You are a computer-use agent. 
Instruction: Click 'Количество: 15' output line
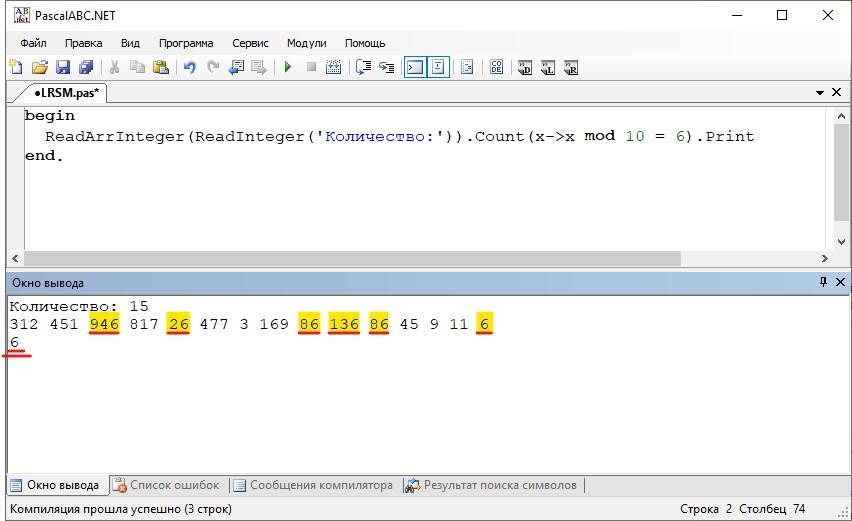point(79,306)
